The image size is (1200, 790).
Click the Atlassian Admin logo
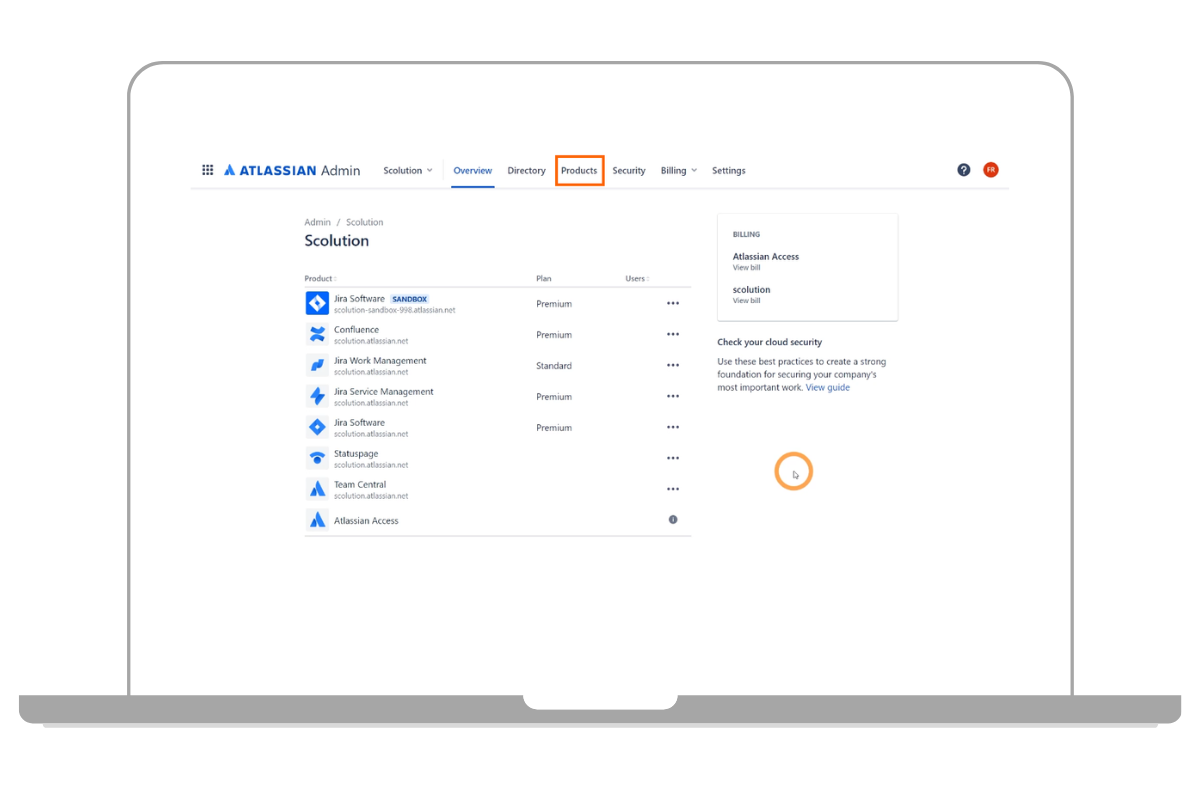(292, 170)
